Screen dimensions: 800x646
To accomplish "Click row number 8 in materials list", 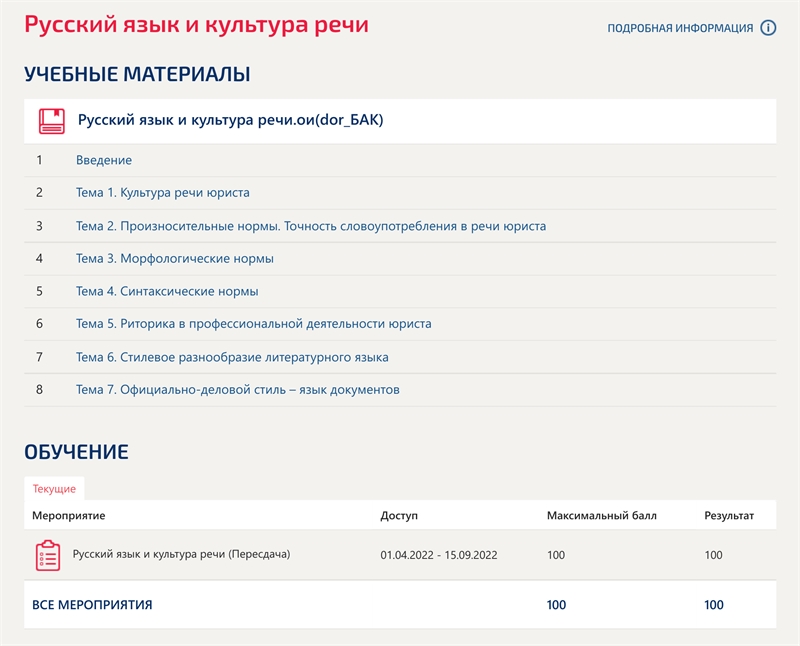I will pos(39,390).
